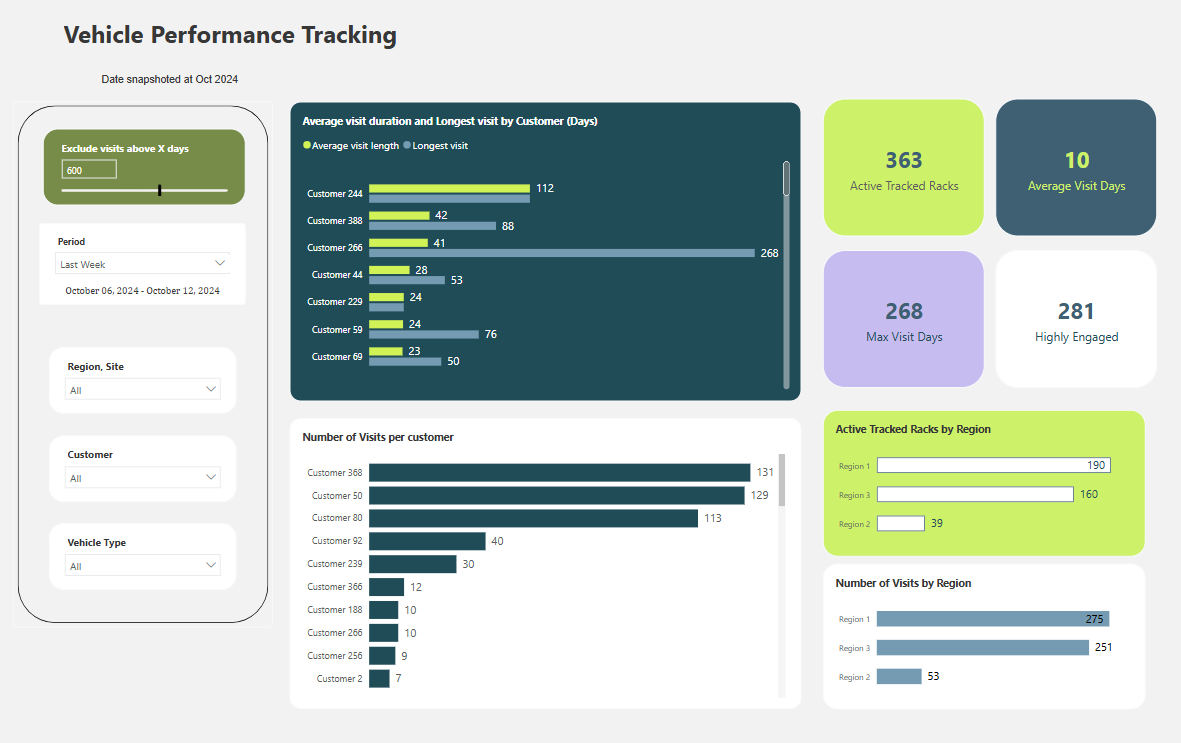The image size is (1181, 743).
Task: Select Customer 188 visits bar
Action: click(383, 610)
